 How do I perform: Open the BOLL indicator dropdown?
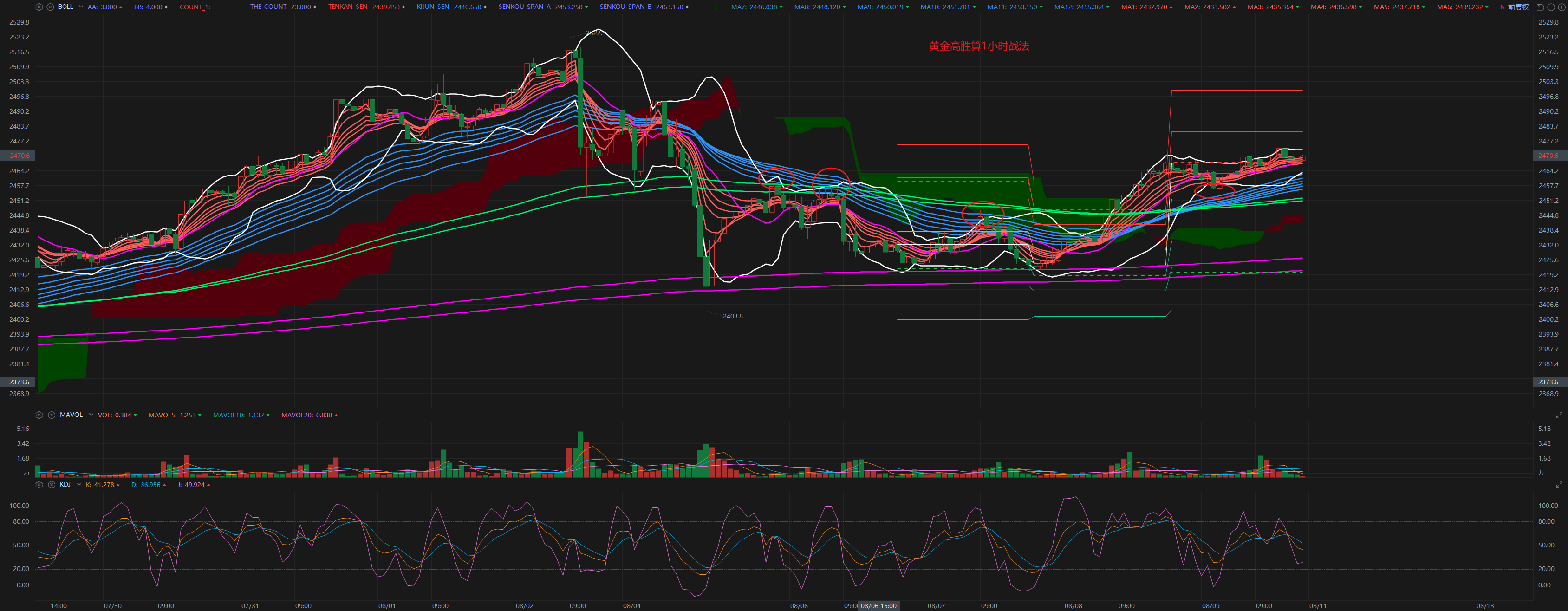81,6
